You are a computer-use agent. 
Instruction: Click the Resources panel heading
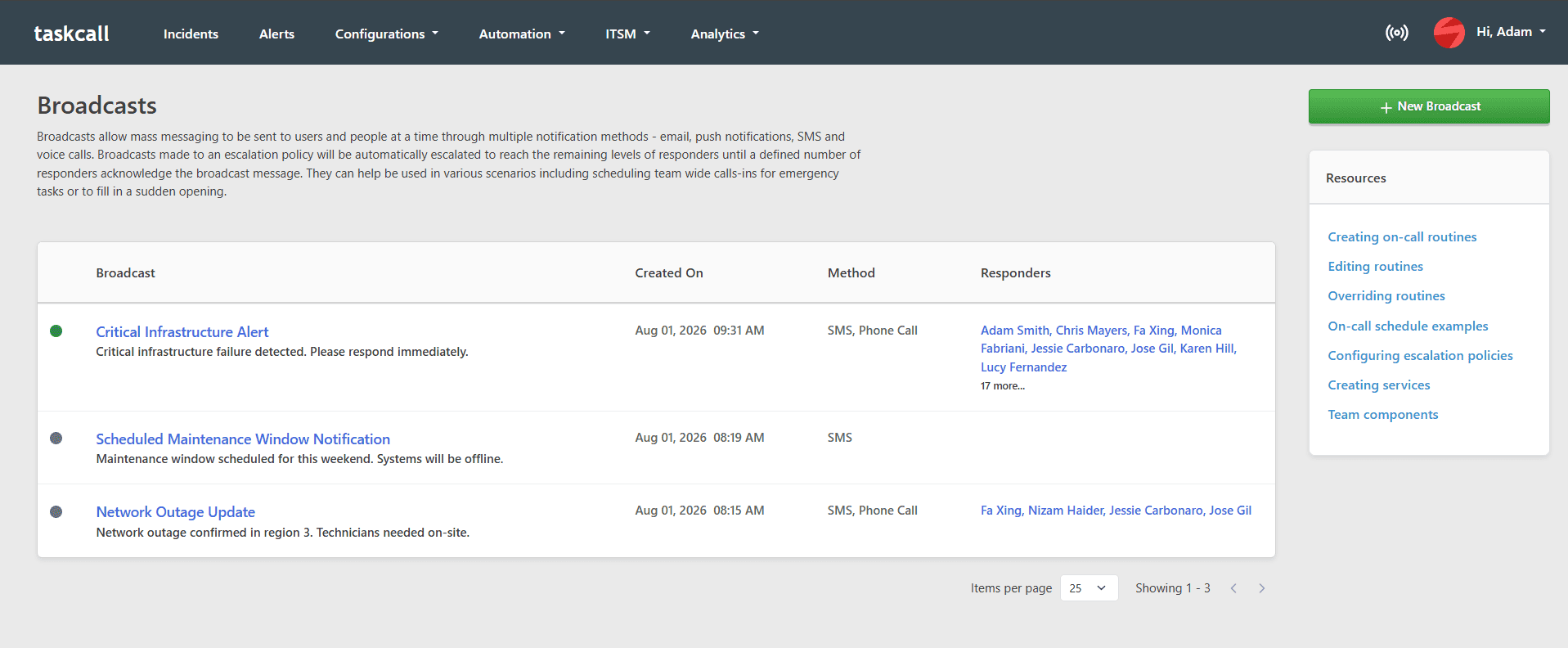tap(1355, 178)
